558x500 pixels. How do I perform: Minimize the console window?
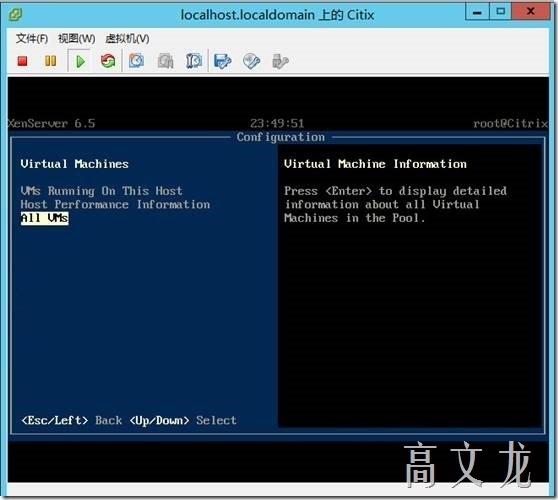click(477, 12)
